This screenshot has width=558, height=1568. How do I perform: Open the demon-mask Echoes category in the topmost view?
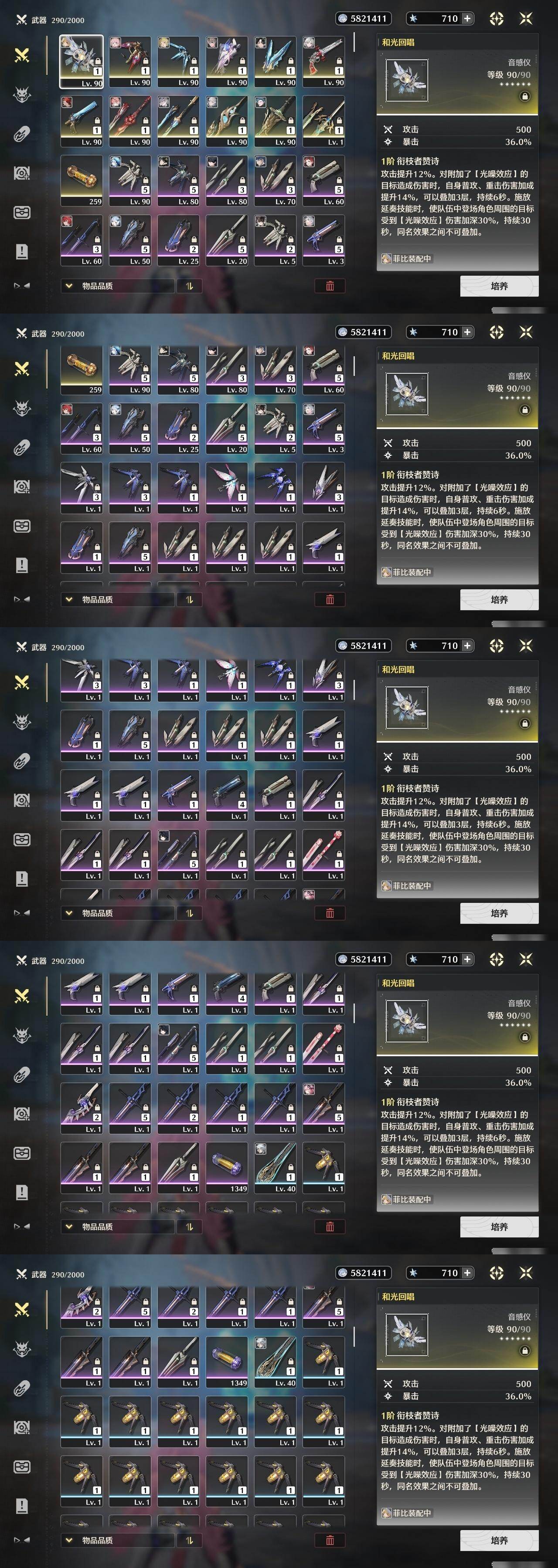click(22, 95)
